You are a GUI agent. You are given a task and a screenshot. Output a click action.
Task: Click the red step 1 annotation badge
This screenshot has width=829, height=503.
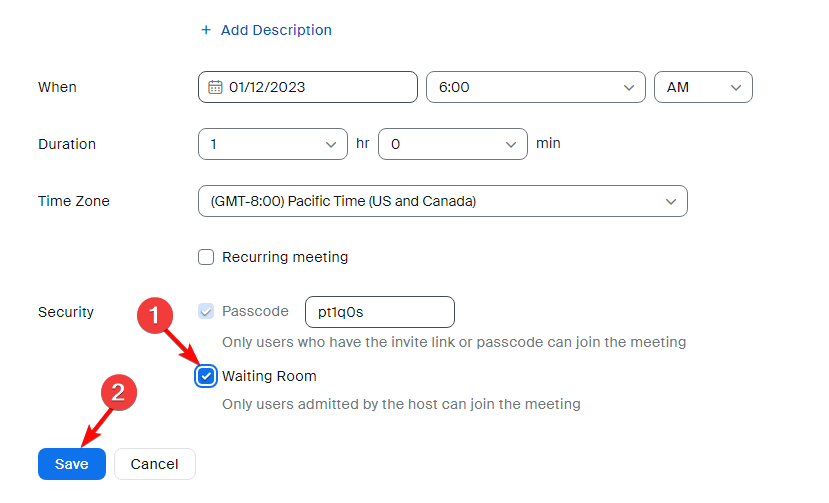[154, 316]
